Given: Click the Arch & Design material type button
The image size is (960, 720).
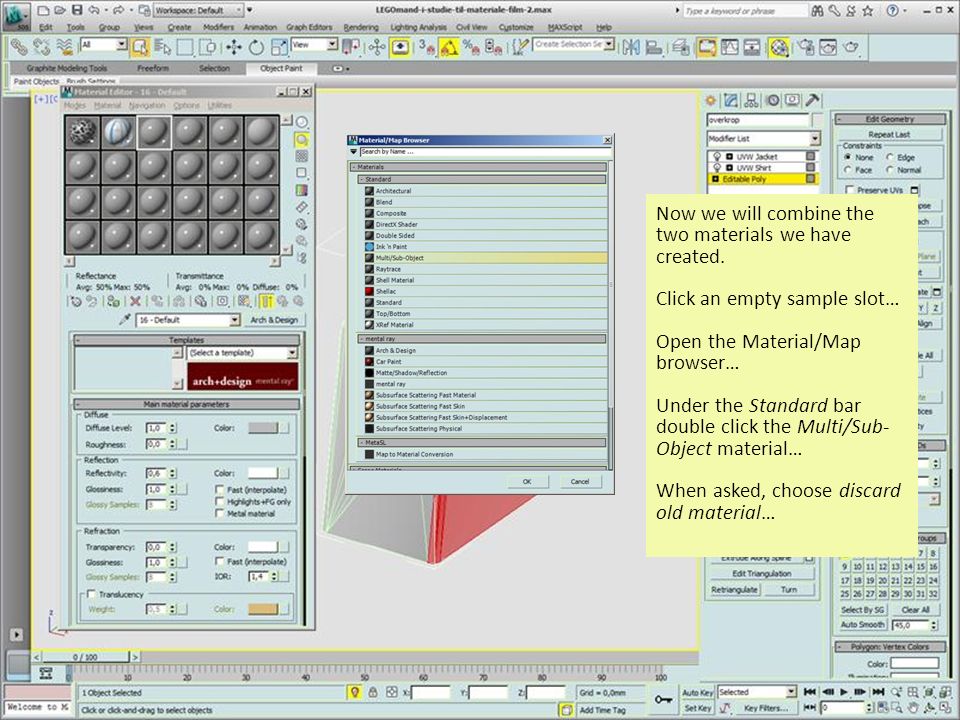Looking at the screenshot, I should (x=274, y=320).
